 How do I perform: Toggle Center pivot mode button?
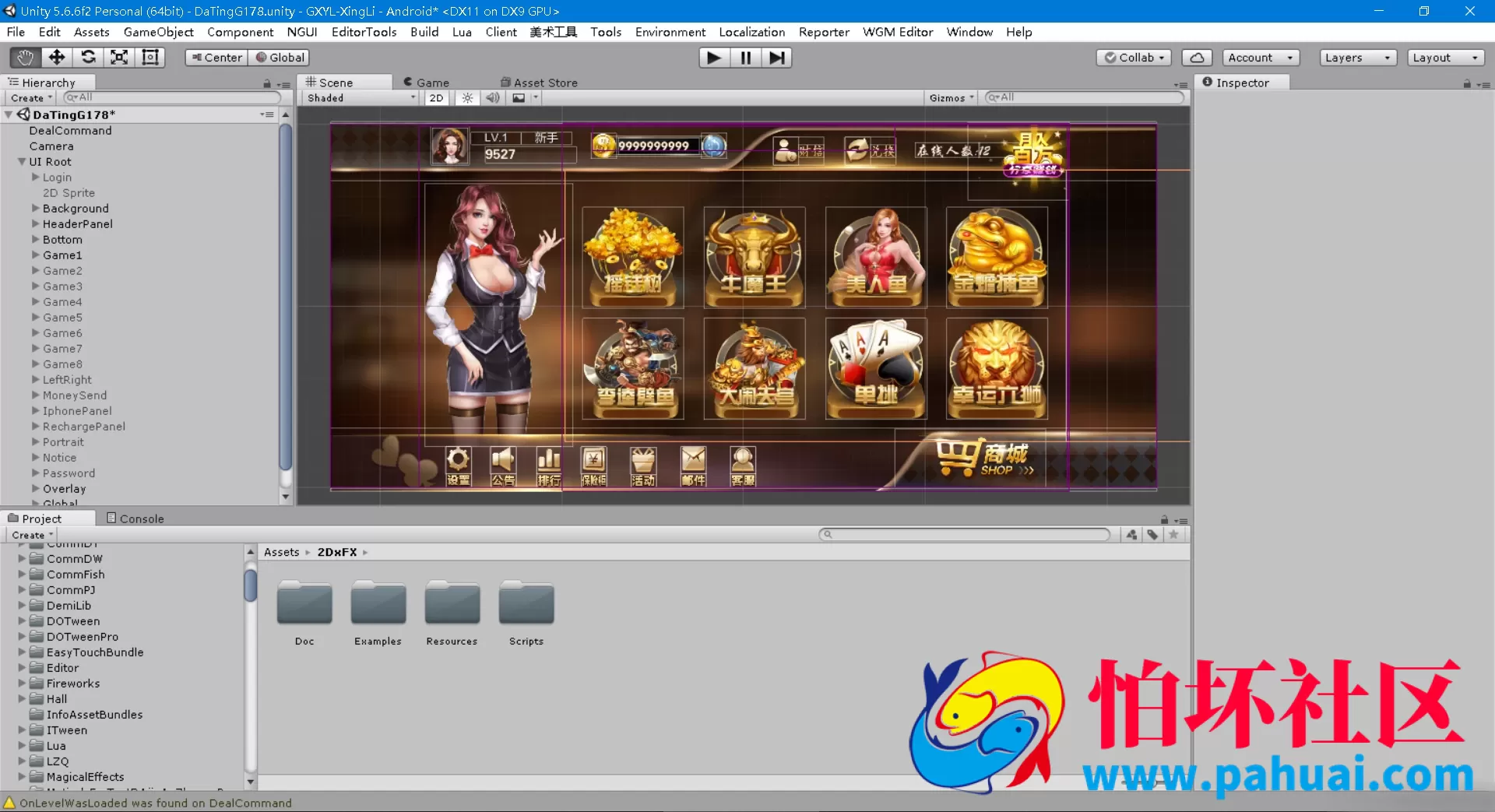[216, 58]
